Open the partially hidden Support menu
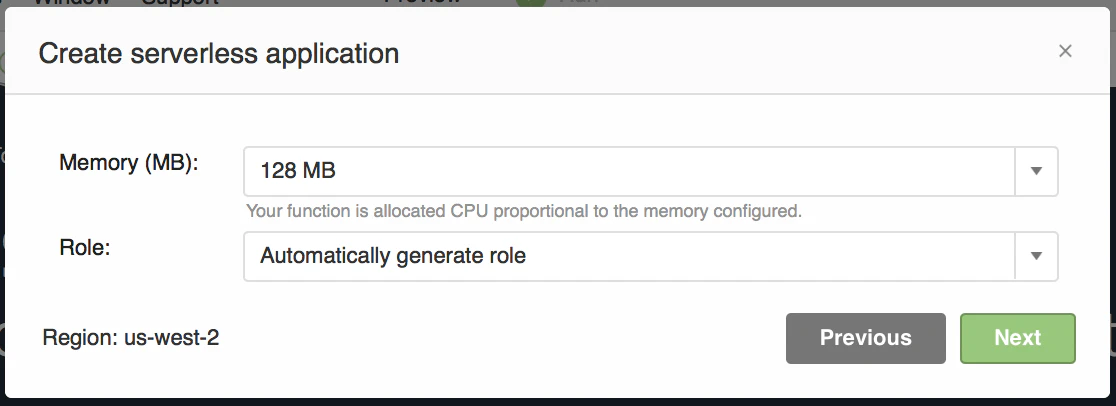The height and width of the screenshot is (406, 1116). coord(179,3)
